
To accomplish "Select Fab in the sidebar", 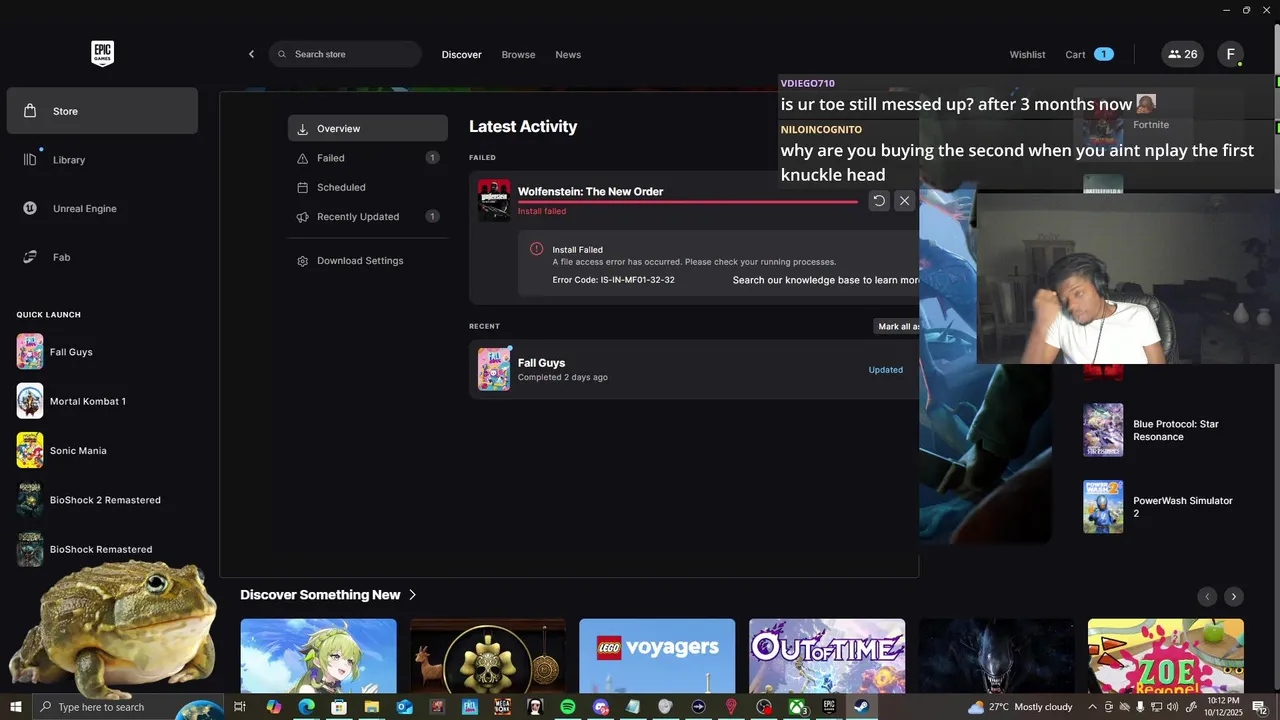I will [102, 257].
